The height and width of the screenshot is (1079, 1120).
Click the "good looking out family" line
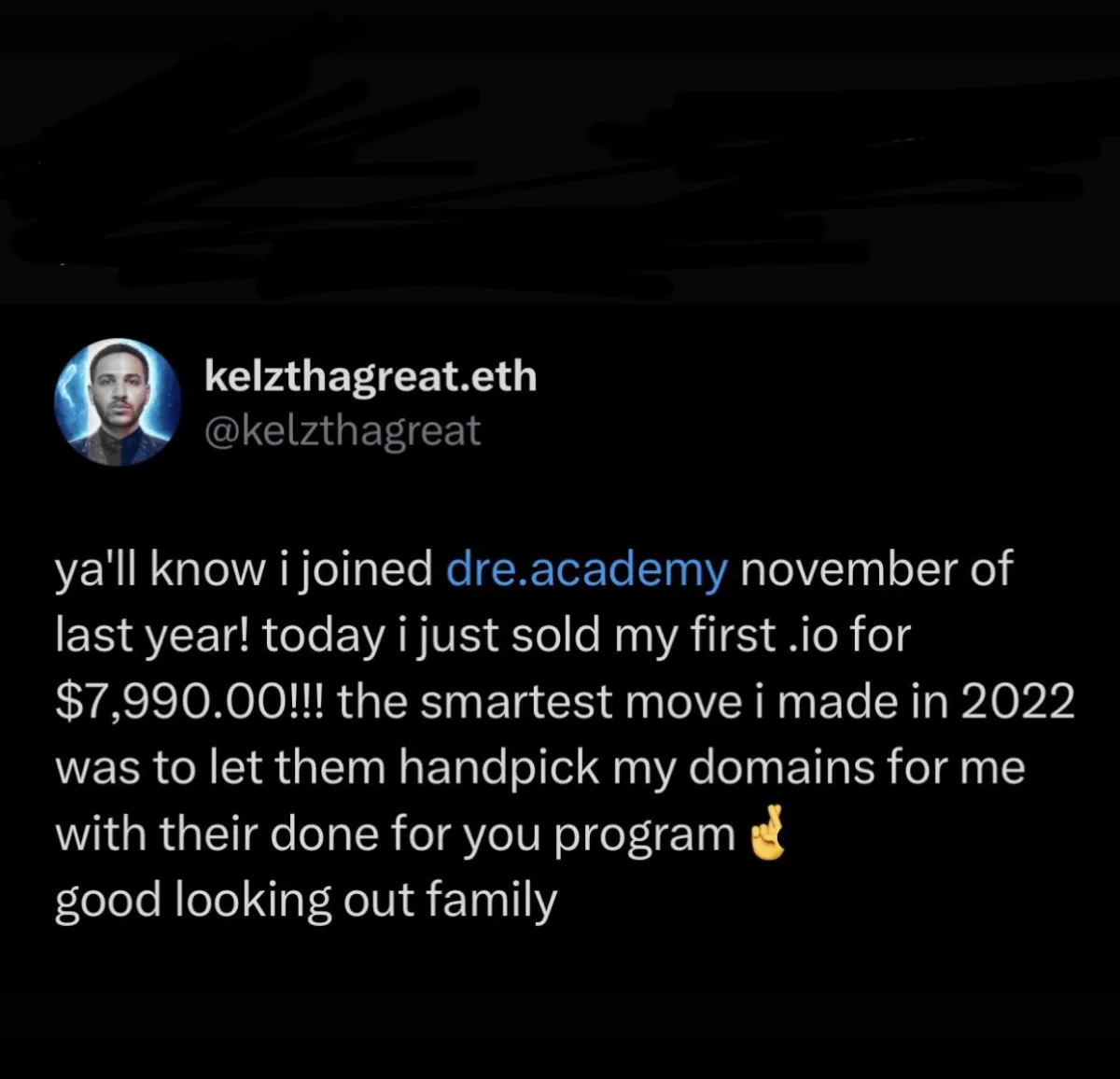[x=306, y=901]
